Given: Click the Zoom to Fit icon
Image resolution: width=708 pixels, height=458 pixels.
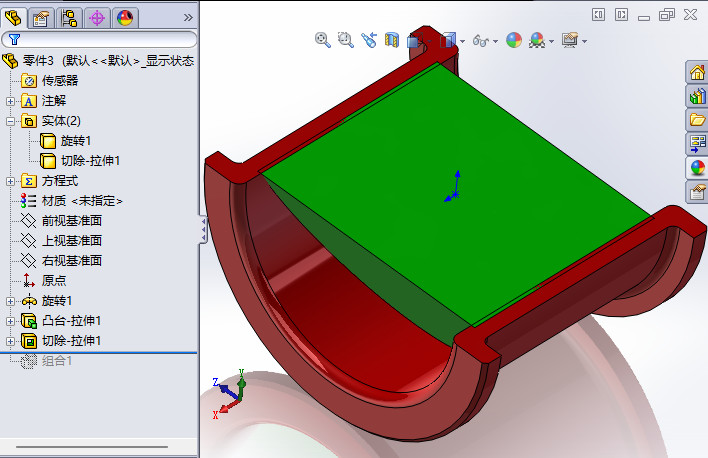Looking at the screenshot, I should coord(322,40).
